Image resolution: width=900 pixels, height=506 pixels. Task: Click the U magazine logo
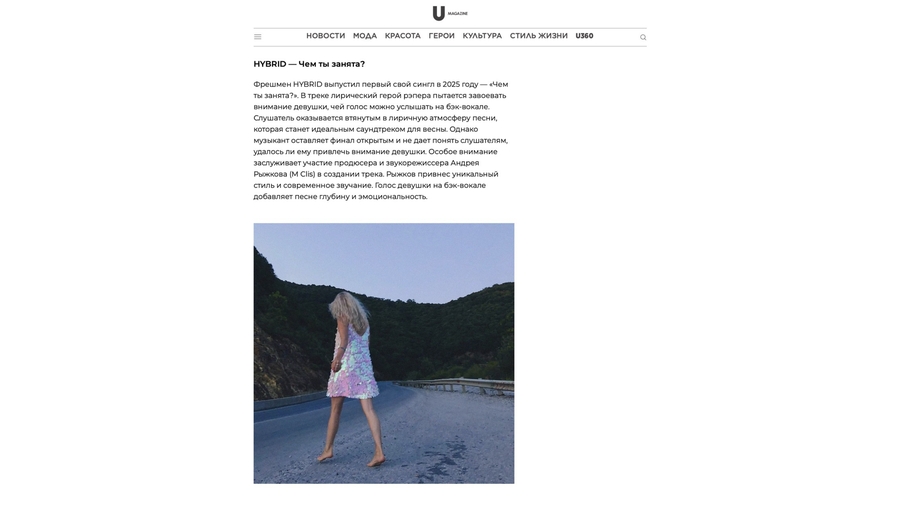point(439,13)
